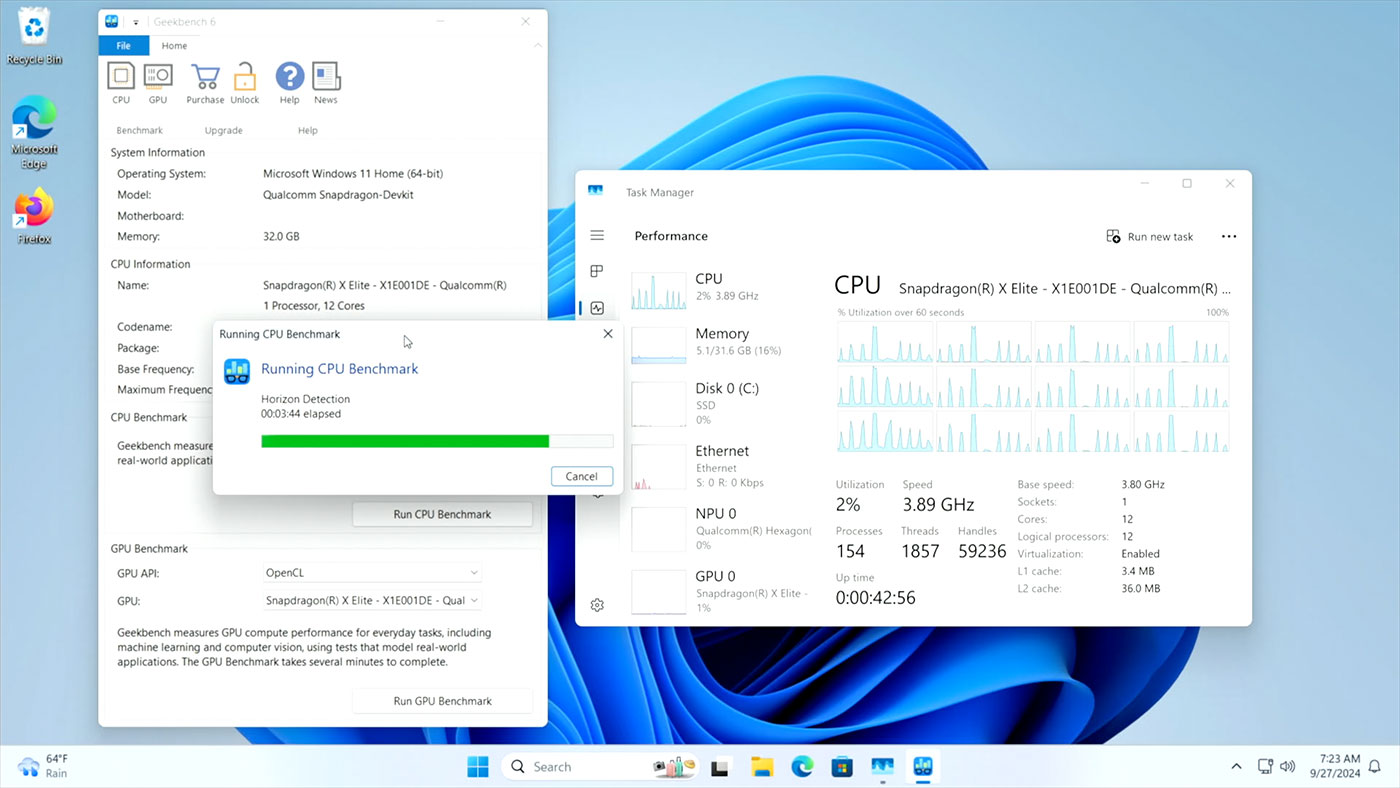Click Run new task in Task Manager
The height and width of the screenshot is (788, 1400).
click(1150, 237)
